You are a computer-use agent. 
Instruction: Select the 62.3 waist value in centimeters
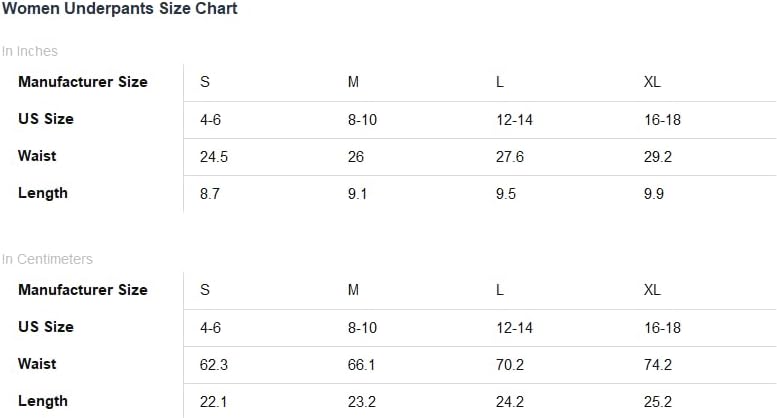(214, 365)
